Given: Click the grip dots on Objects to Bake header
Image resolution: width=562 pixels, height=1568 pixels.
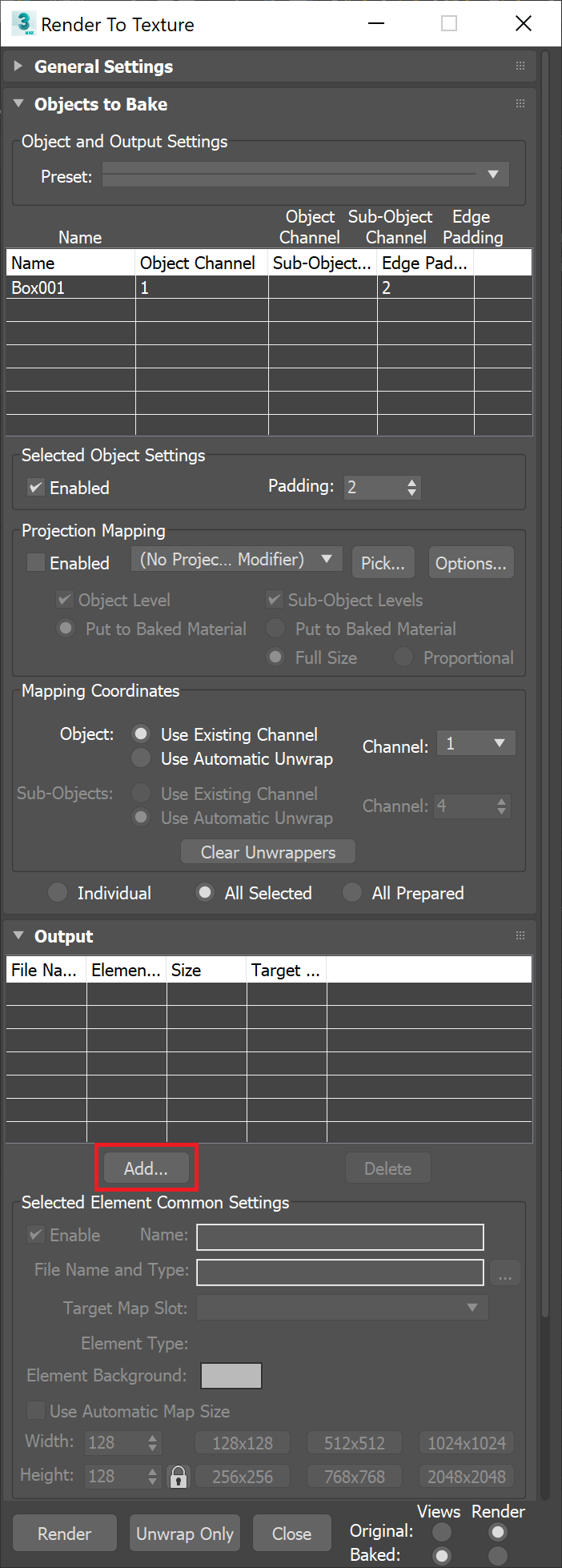Looking at the screenshot, I should coord(520,103).
